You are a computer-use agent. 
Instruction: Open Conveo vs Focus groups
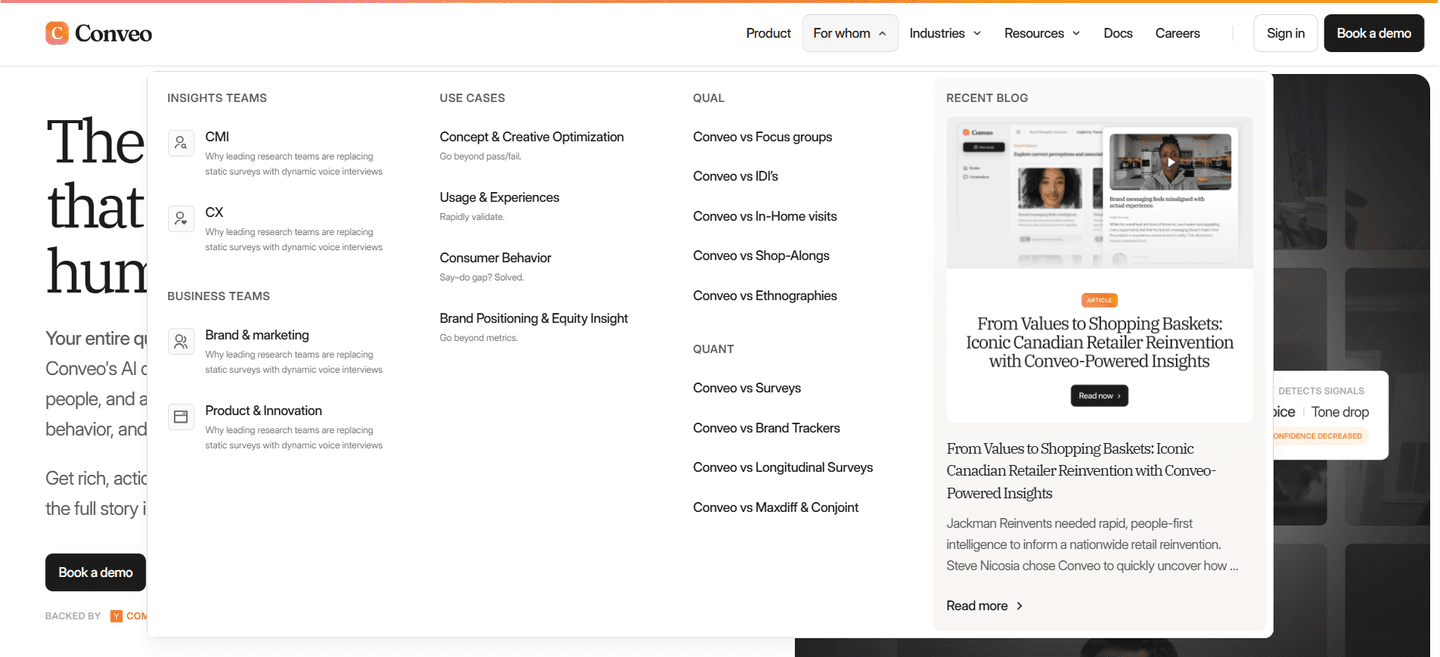[763, 137]
